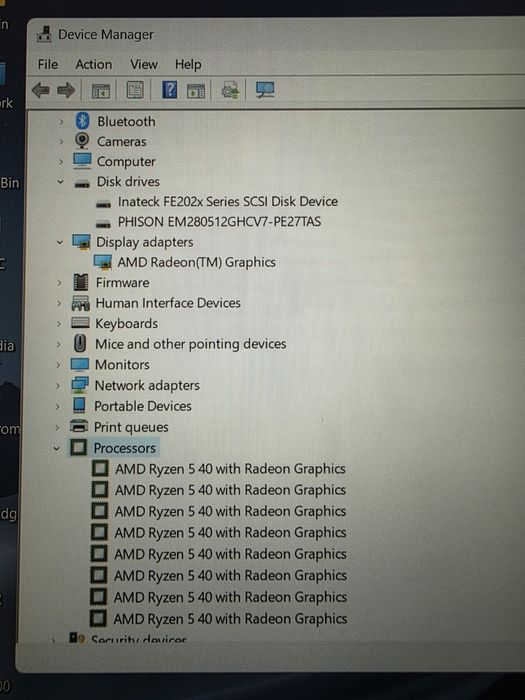
Task: Click the Inateck disk device icon
Action: [x=103, y=204]
